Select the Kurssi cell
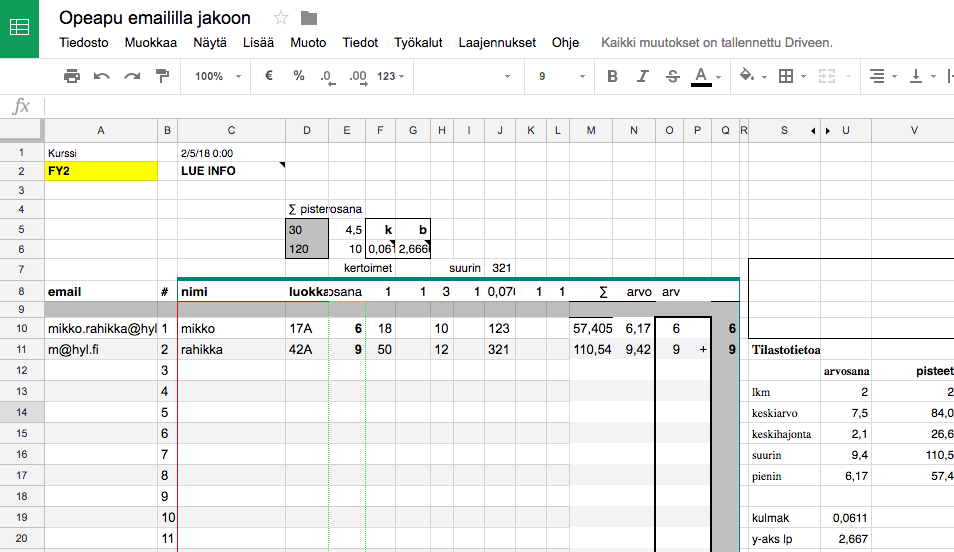This screenshot has width=954, height=552. [101, 153]
